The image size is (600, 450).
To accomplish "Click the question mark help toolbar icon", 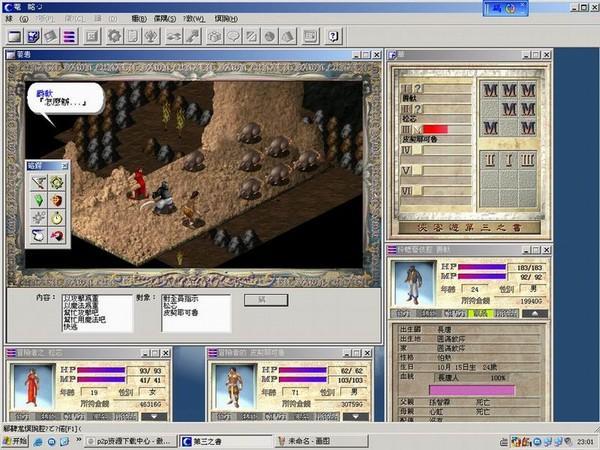I will (333, 36).
